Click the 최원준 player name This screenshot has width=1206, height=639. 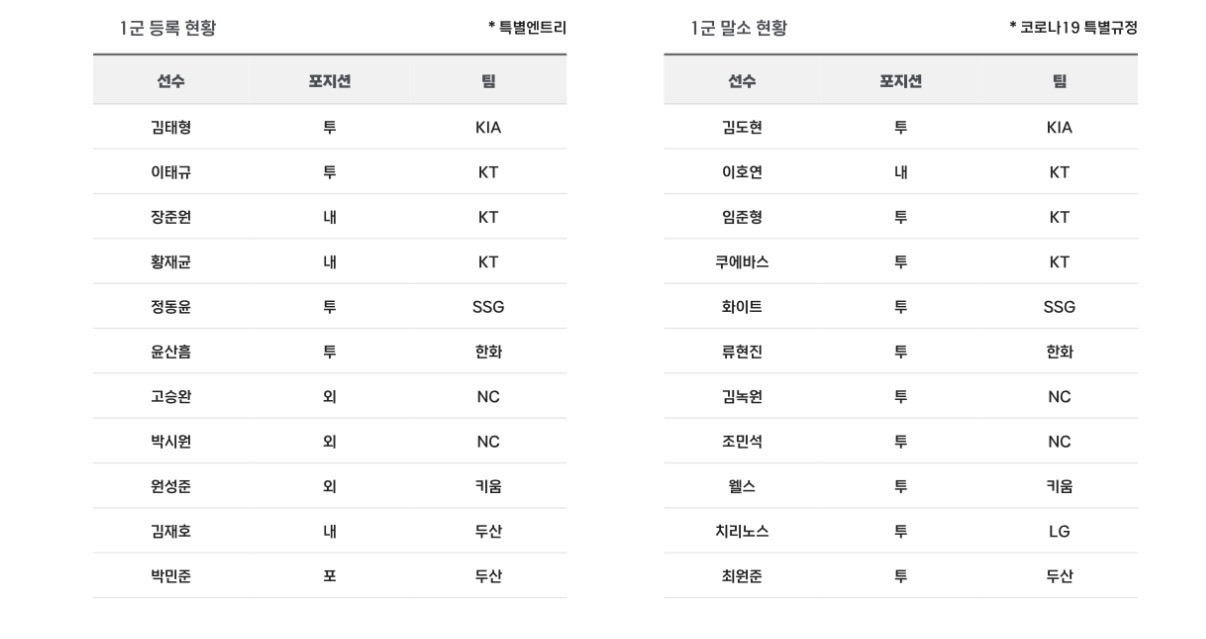[742, 576]
